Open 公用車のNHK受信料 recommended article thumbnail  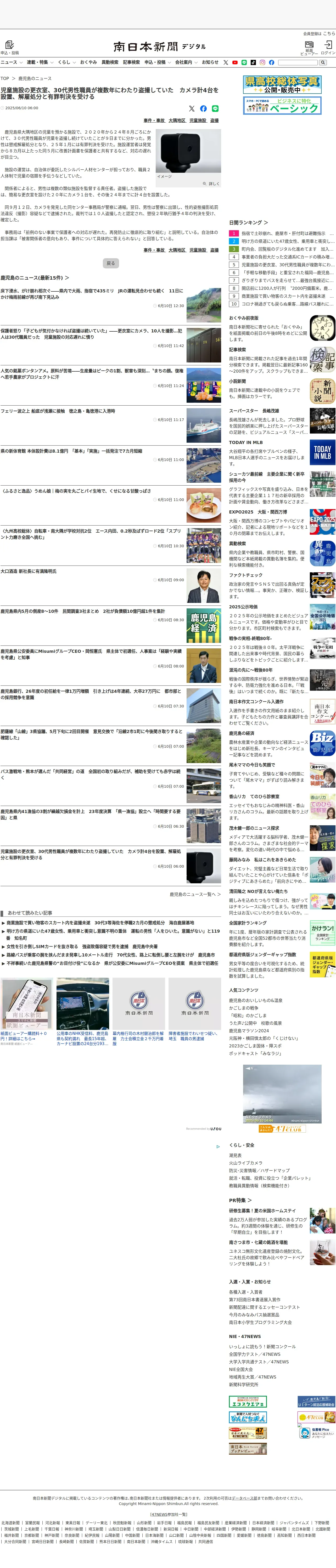(83, 1004)
